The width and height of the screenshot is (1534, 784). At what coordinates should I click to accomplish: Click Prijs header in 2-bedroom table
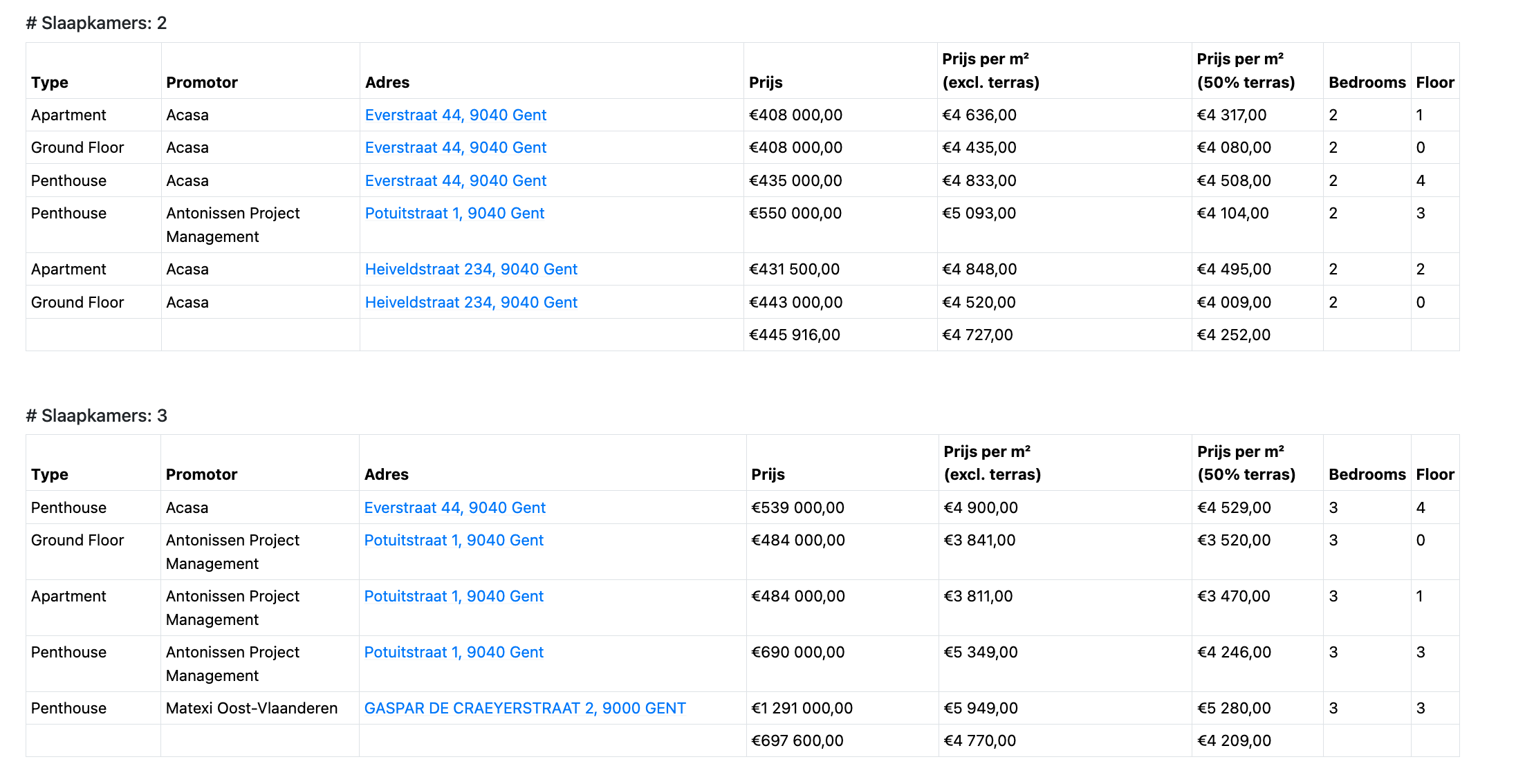(x=766, y=82)
